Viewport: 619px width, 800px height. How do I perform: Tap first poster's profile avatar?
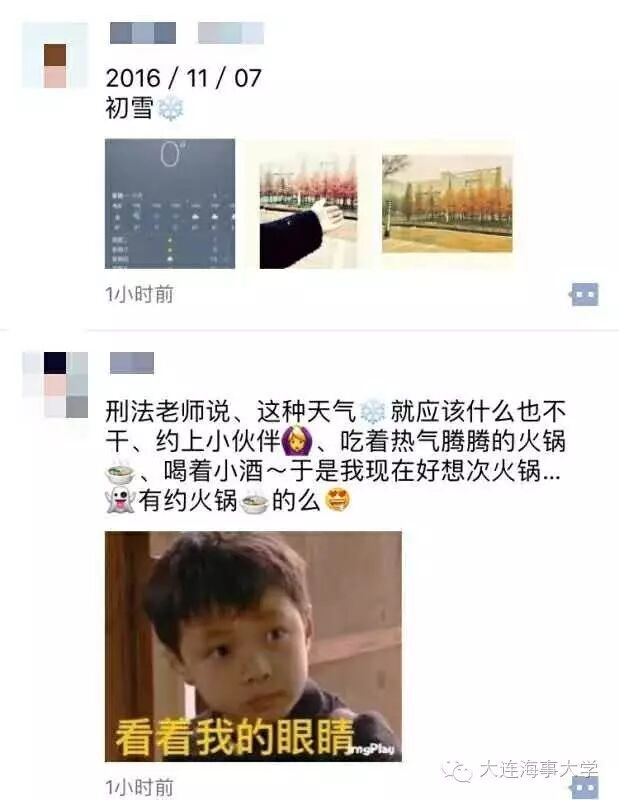tap(55, 55)
